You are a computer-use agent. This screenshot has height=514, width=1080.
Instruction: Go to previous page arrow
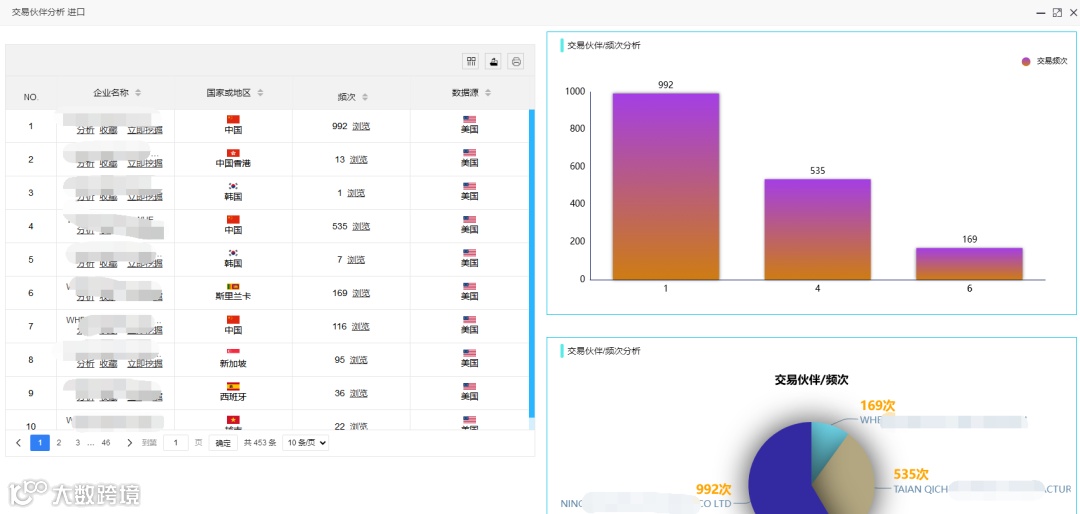click(18, 443)
